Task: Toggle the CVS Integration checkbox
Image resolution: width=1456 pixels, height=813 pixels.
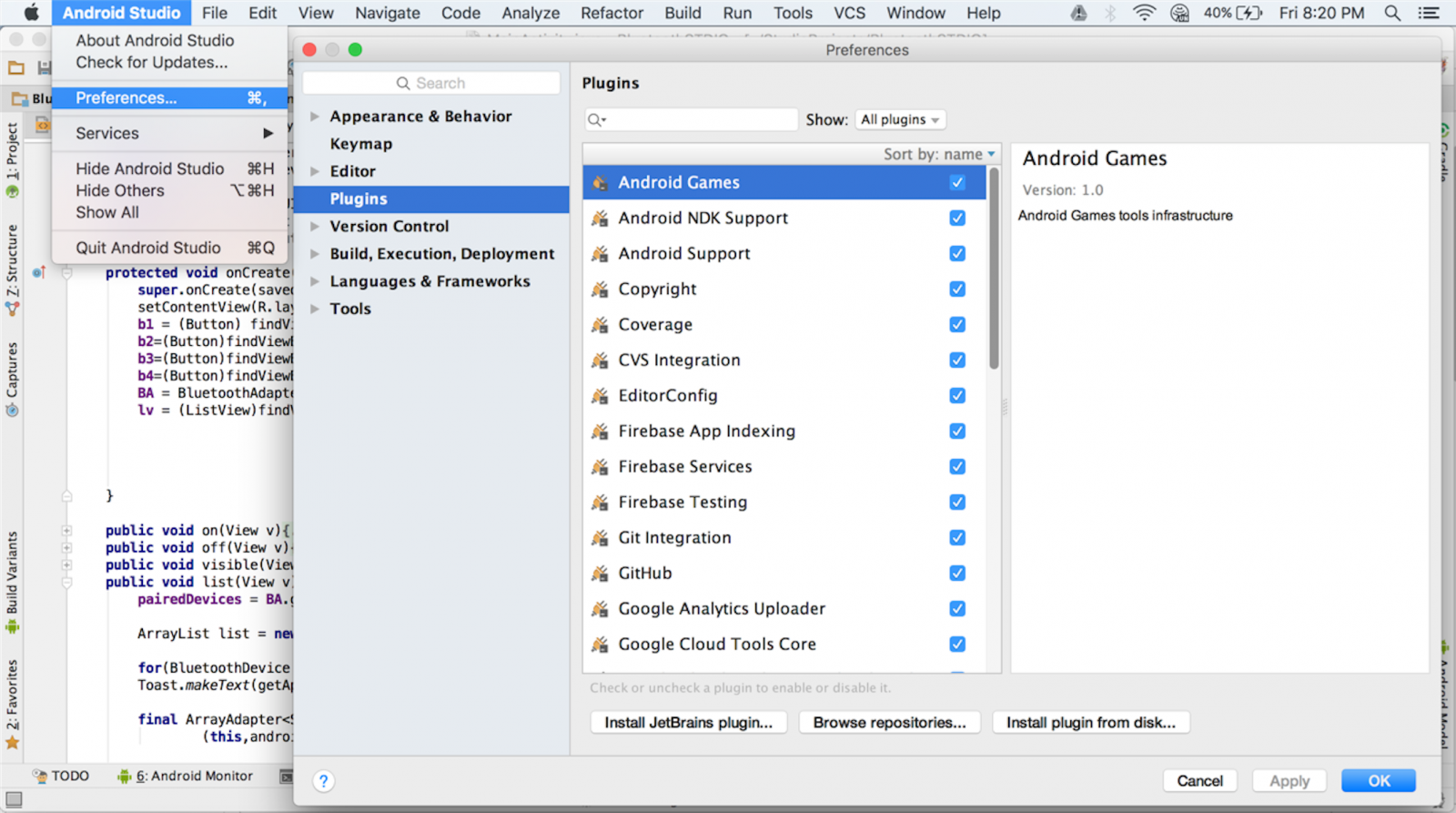Action: 957,360
